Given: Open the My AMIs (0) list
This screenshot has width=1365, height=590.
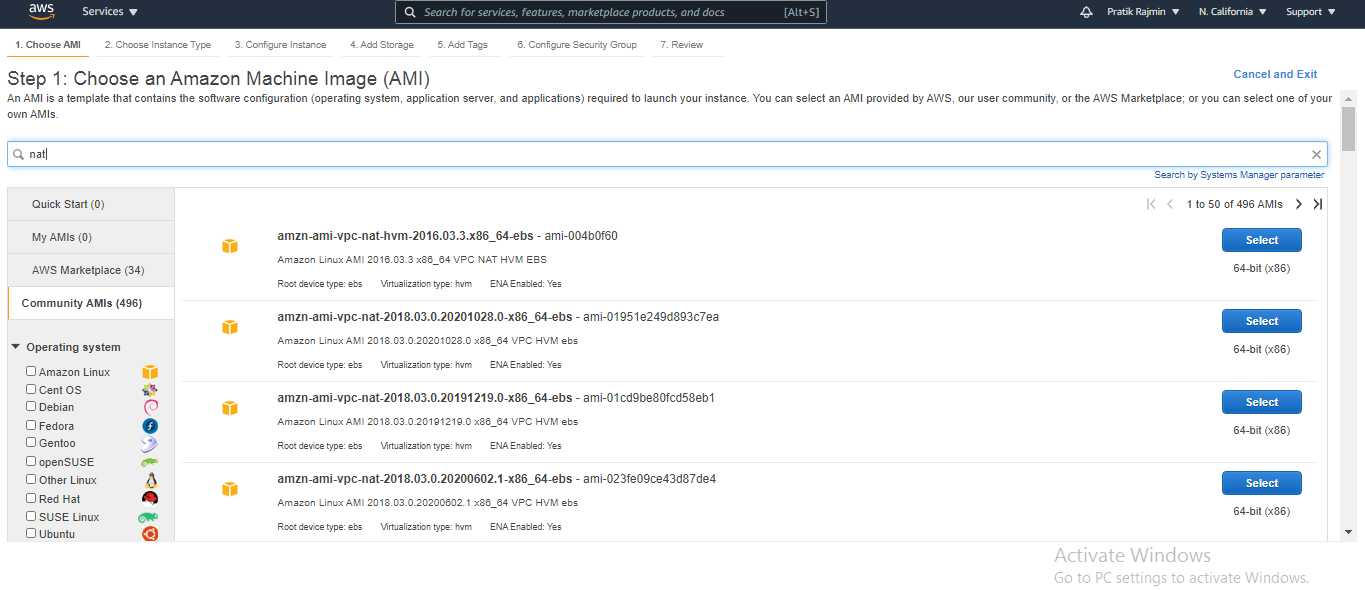Looking at the screenshot, I should pyautogui.click(x=91, y=237).
